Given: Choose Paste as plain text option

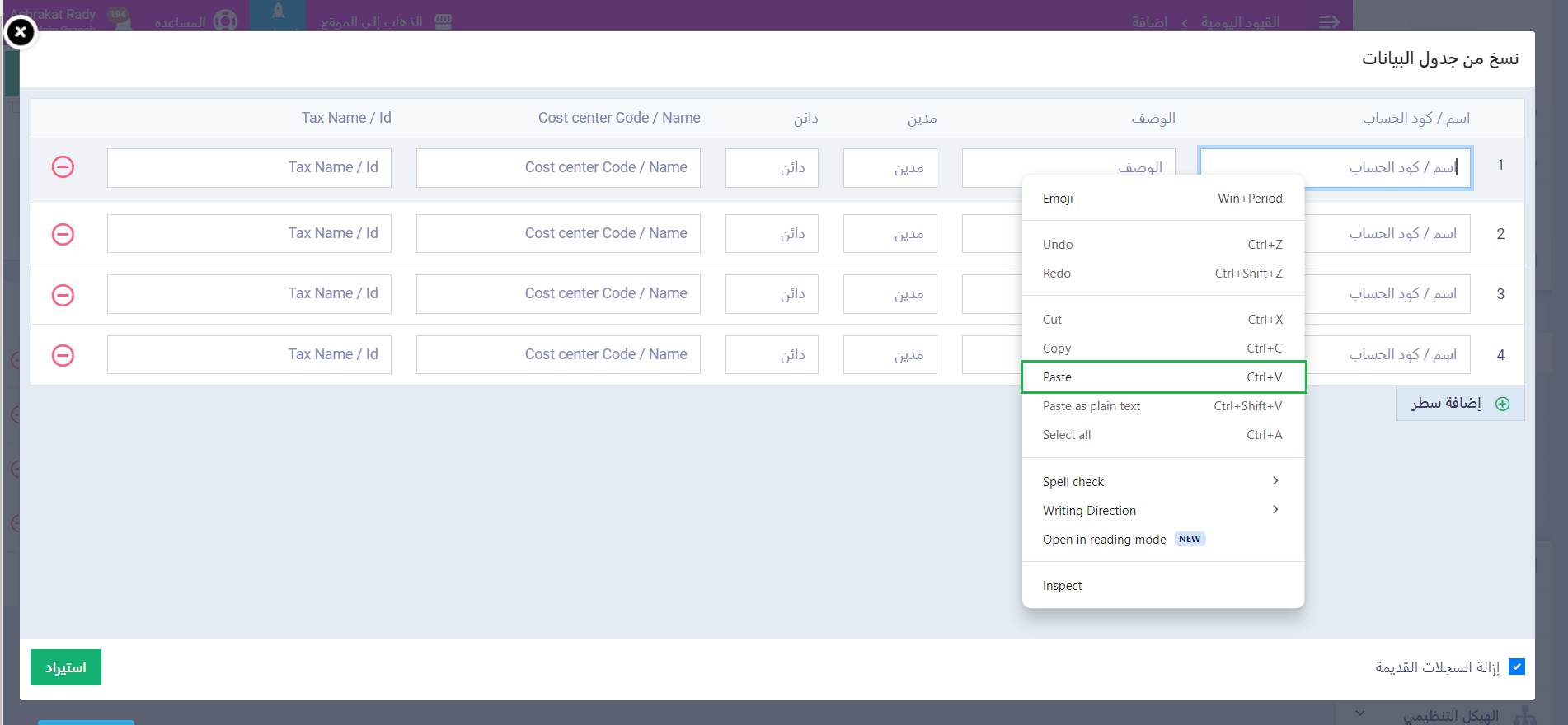Looking at the screenshot, I should pos(1162,406).
